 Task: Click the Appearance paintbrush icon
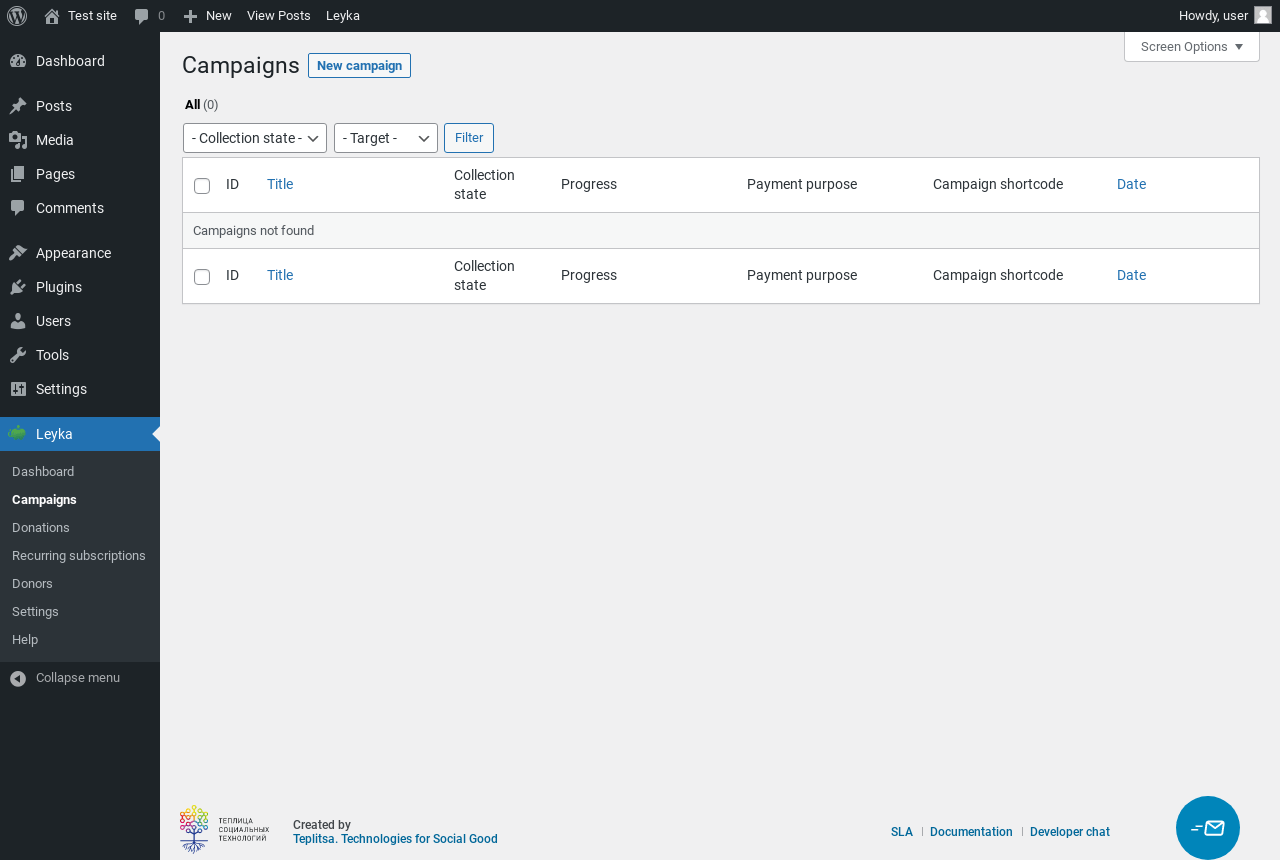point(18,253)
